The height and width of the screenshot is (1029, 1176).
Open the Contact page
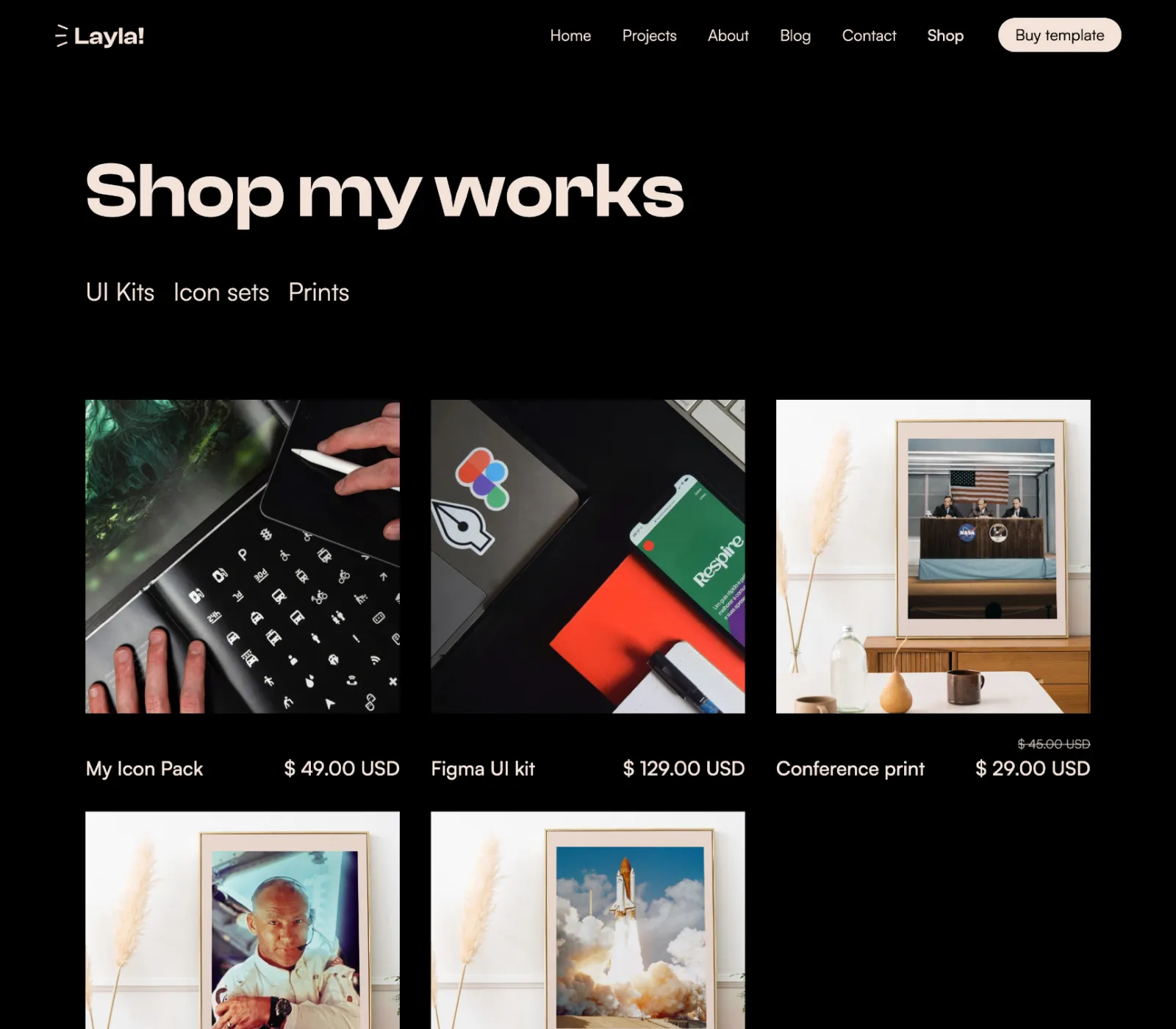click(x=869, y=35)
